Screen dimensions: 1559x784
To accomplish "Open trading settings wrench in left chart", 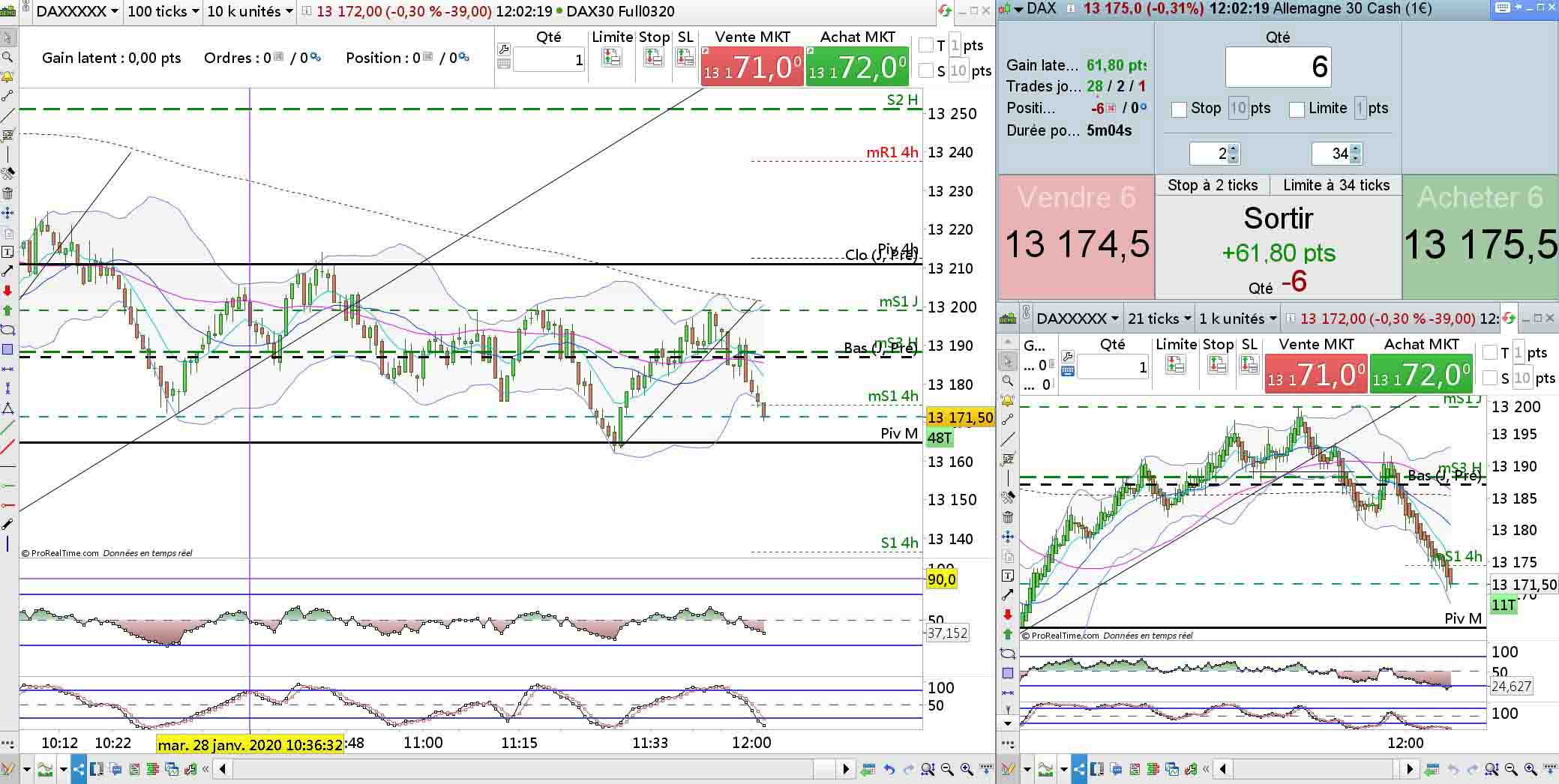I will 503,49.
